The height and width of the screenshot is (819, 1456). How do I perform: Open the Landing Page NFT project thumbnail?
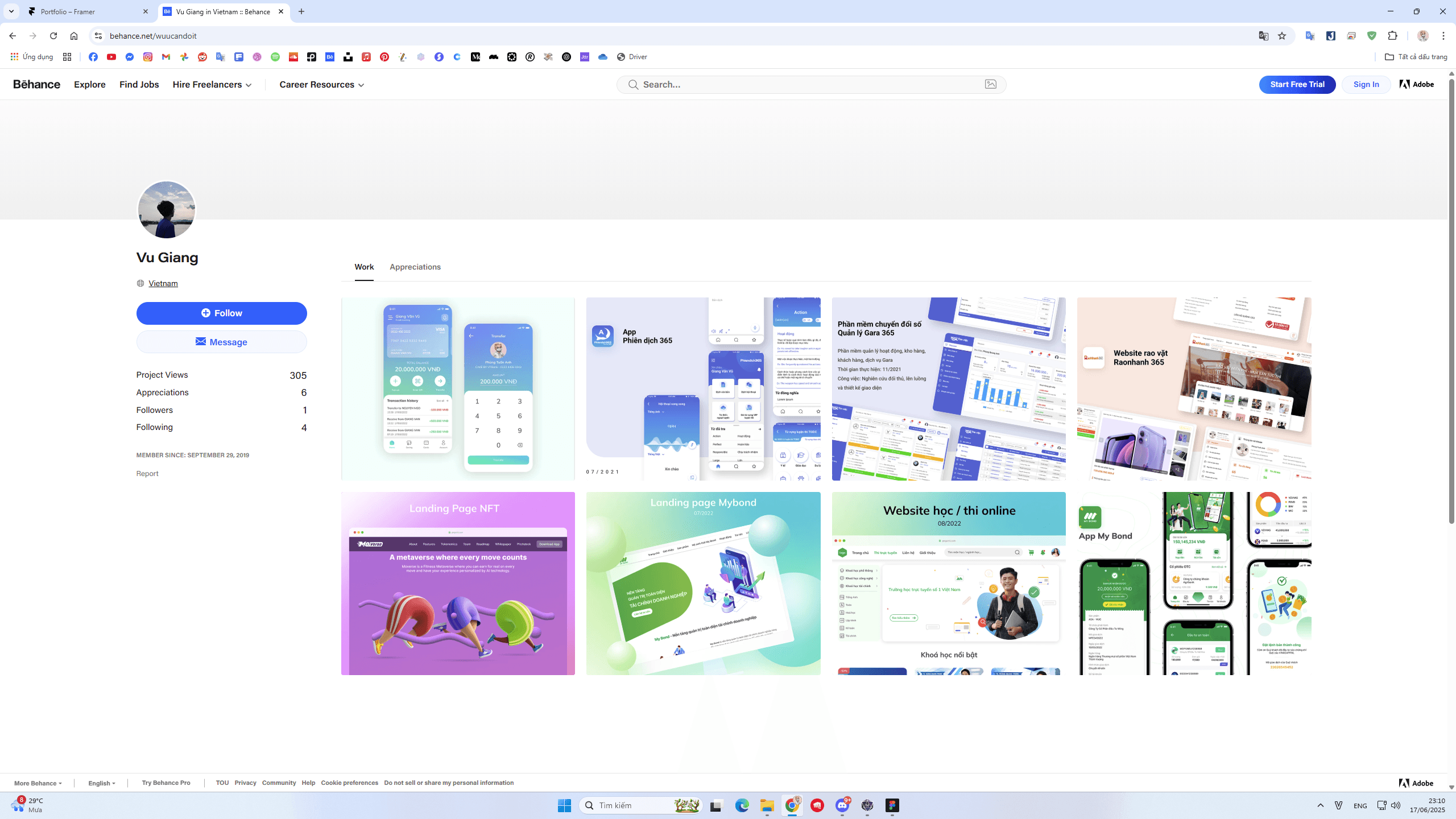[458, 584]
